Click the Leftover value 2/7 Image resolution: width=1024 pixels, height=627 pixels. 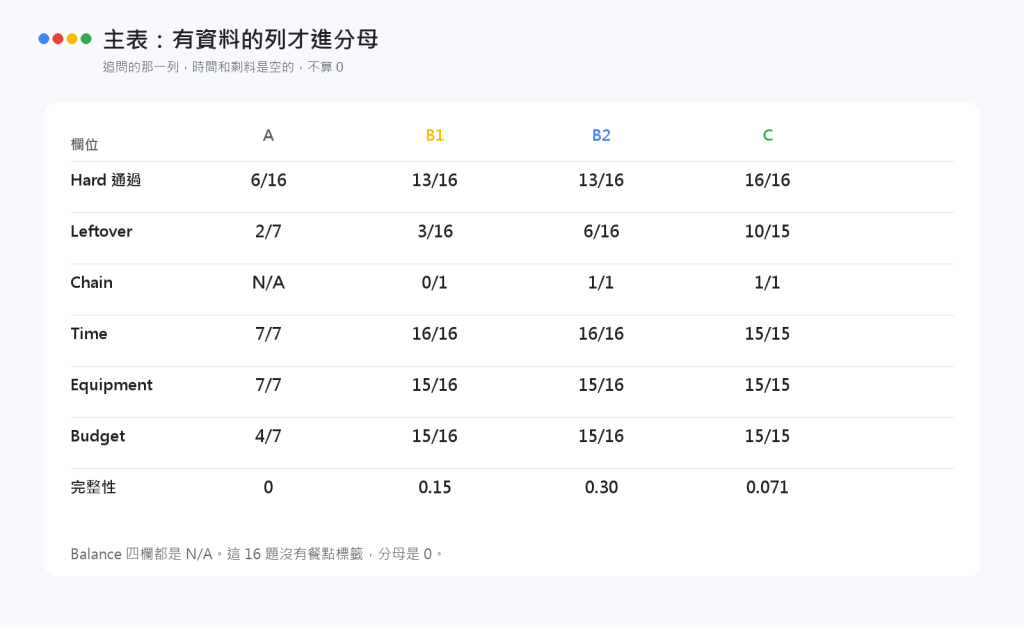pyautogui.click(x=268, y=231)
